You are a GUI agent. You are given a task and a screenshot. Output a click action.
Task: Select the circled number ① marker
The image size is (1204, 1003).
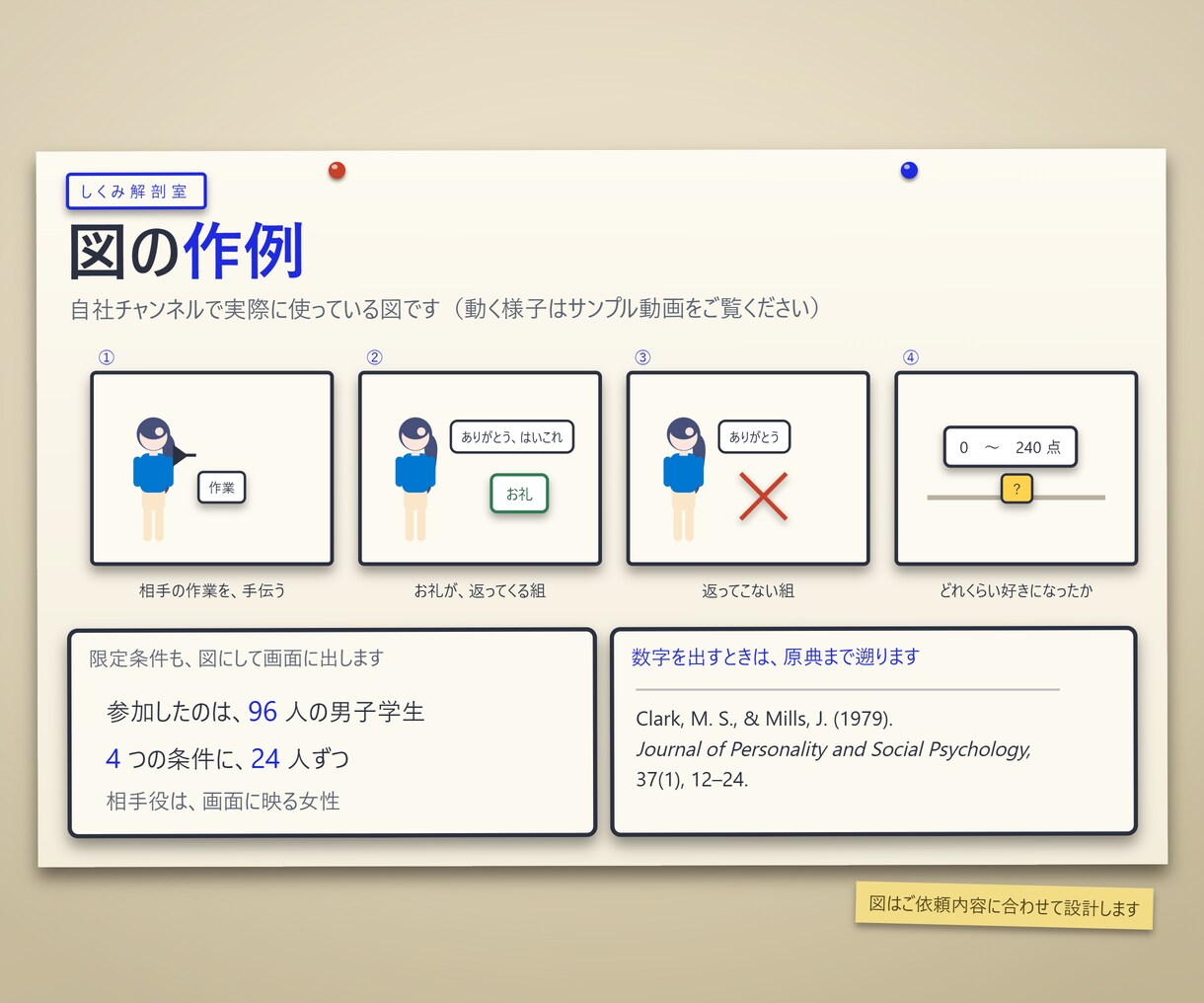[x=107, y=357]
